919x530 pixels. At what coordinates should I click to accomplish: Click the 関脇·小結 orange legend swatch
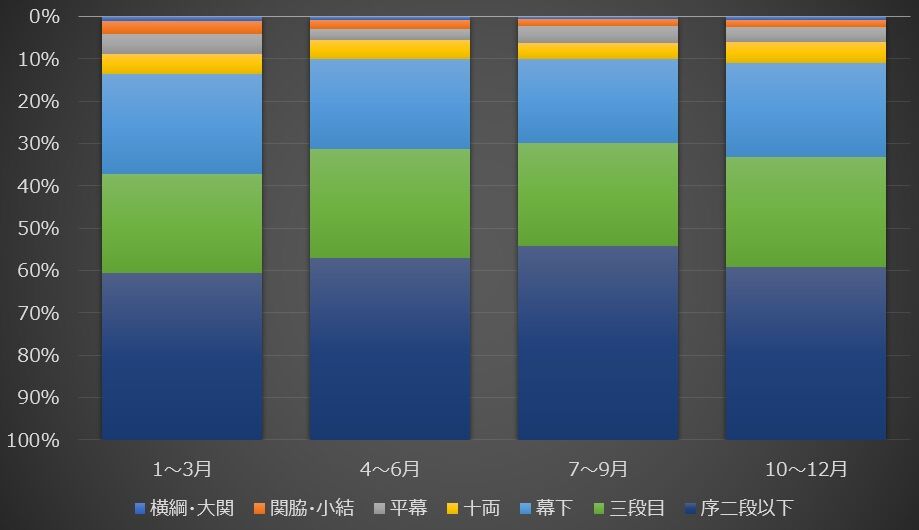pos(259,508)
